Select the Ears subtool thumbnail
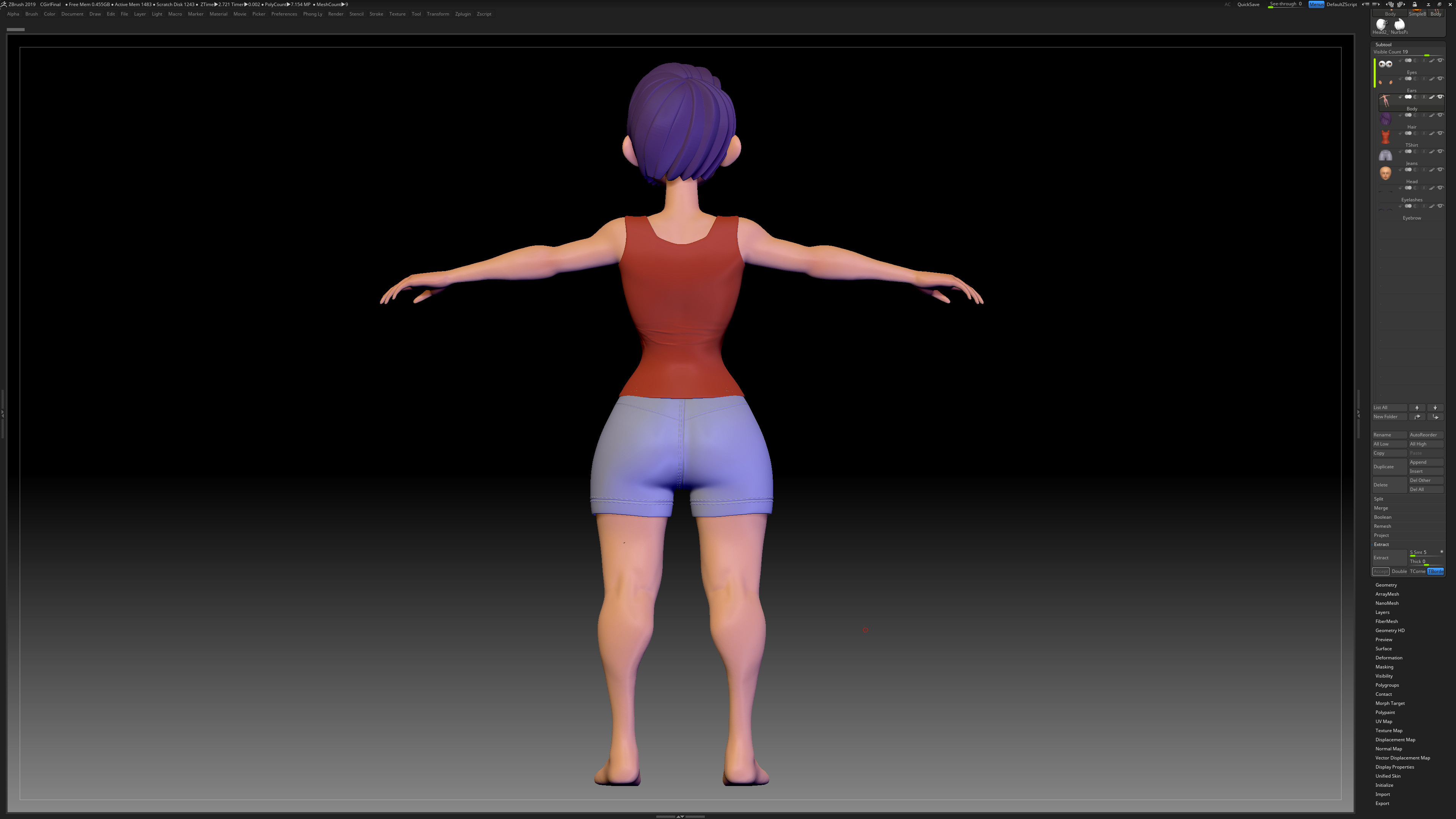Image resolution: width=1456 pixels, height=819 pixels. coord(1385,82)
